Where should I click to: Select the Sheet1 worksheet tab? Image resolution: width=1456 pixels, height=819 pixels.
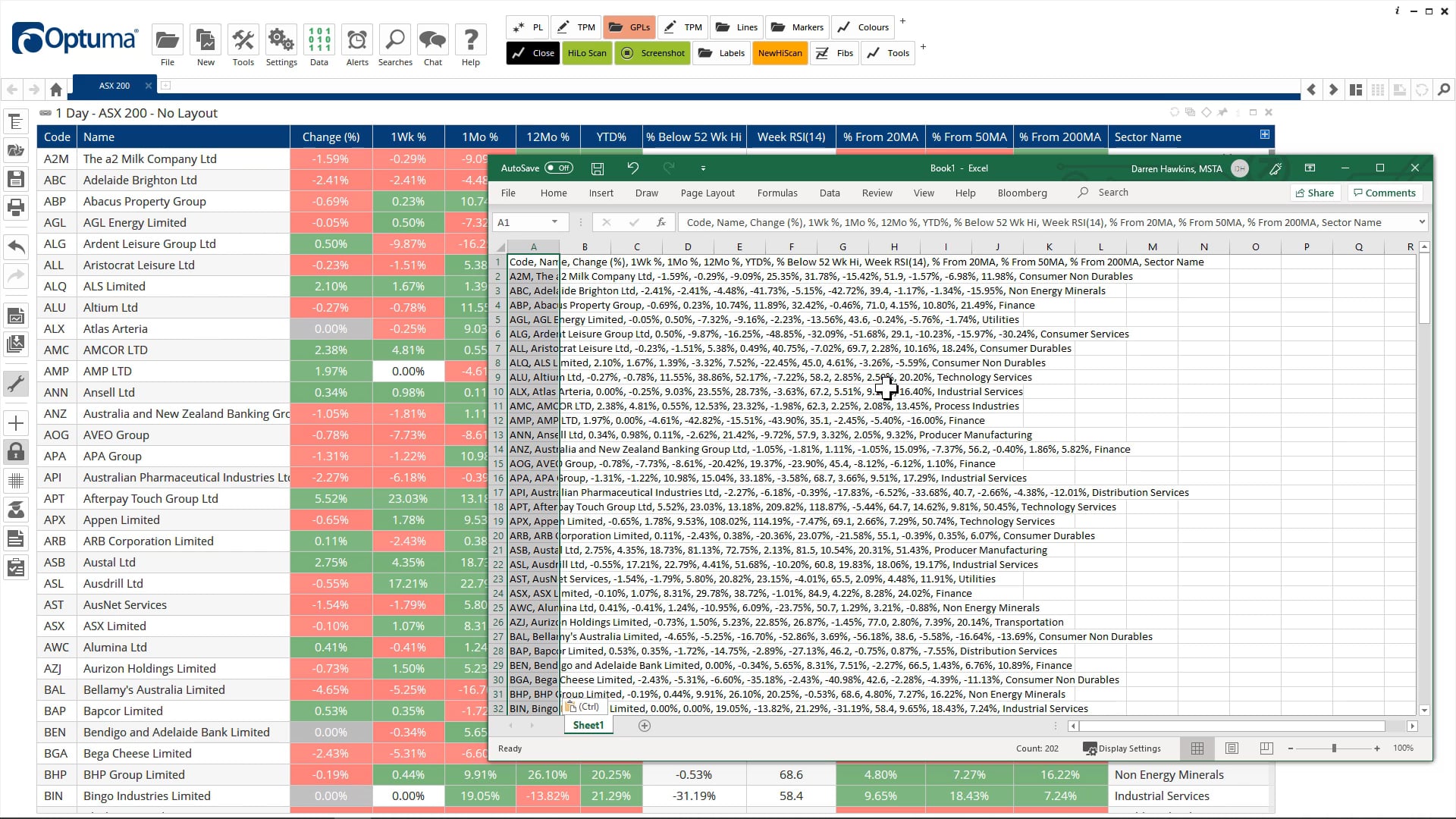pyautogui.click(x=588, y=725)
